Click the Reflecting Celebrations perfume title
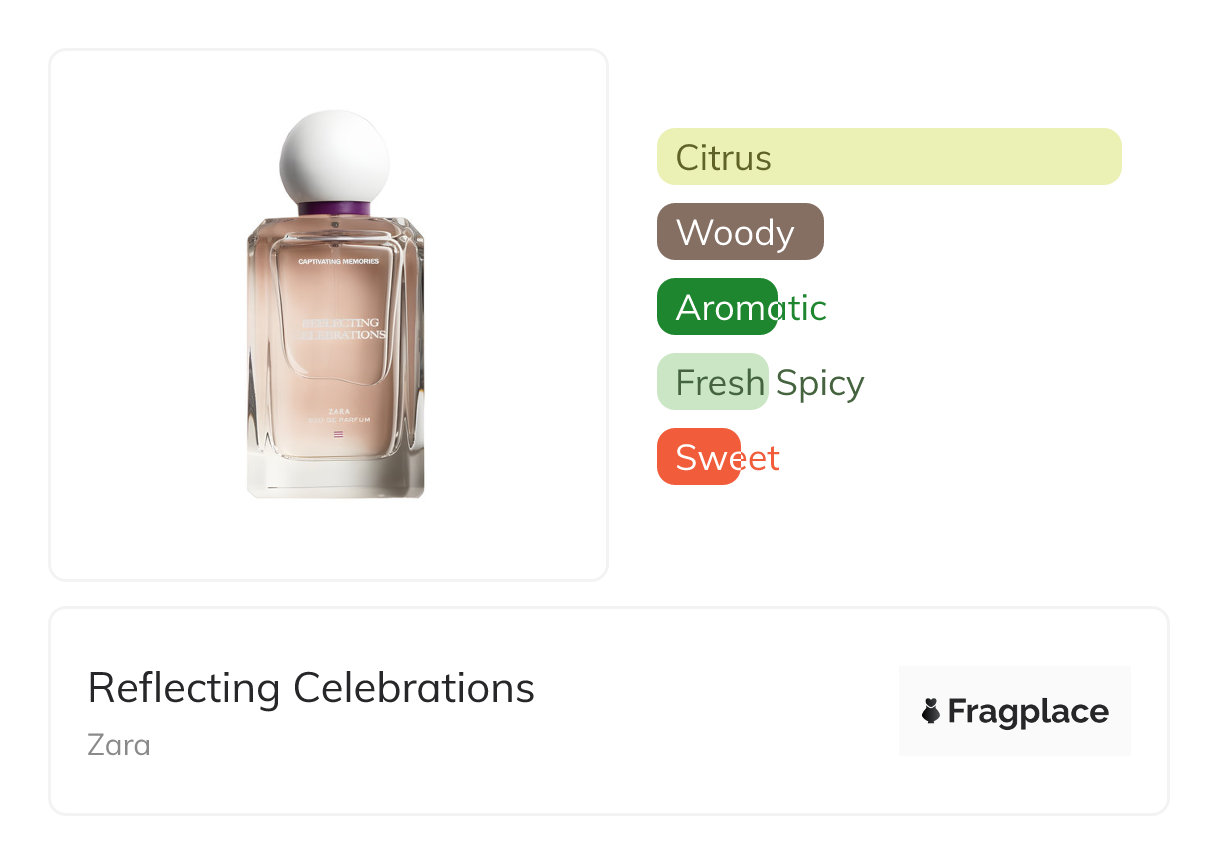 311,688
